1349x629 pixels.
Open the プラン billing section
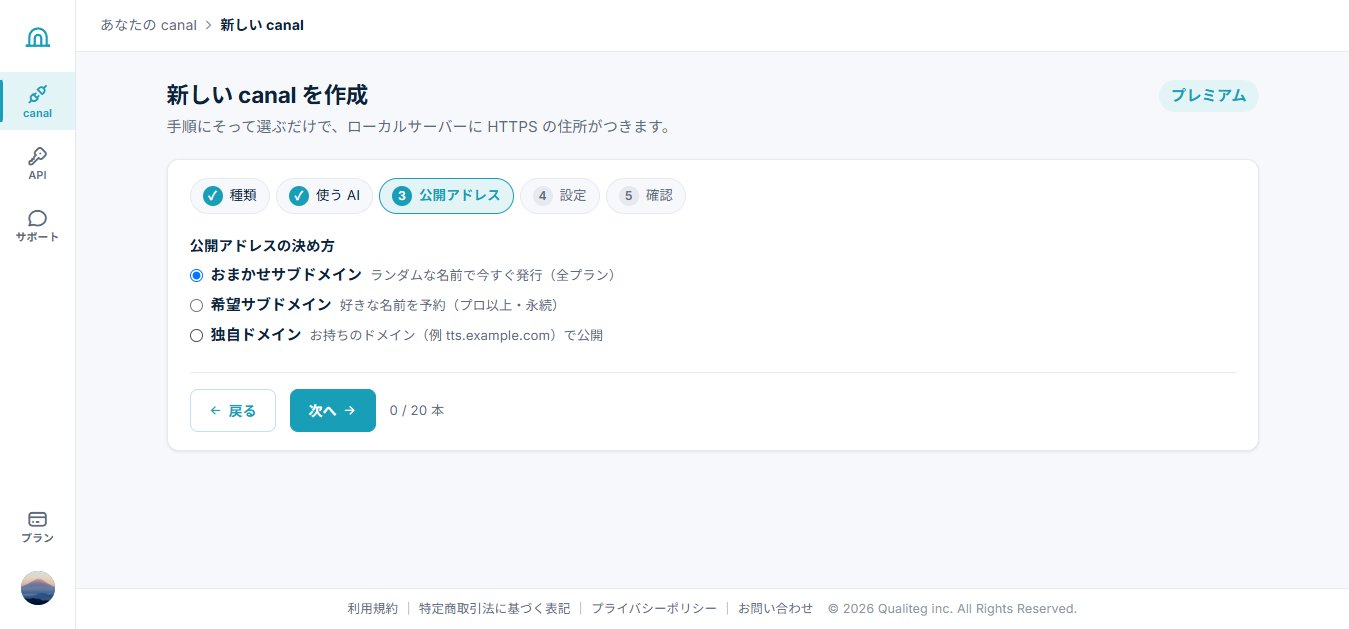click(38, 527)
